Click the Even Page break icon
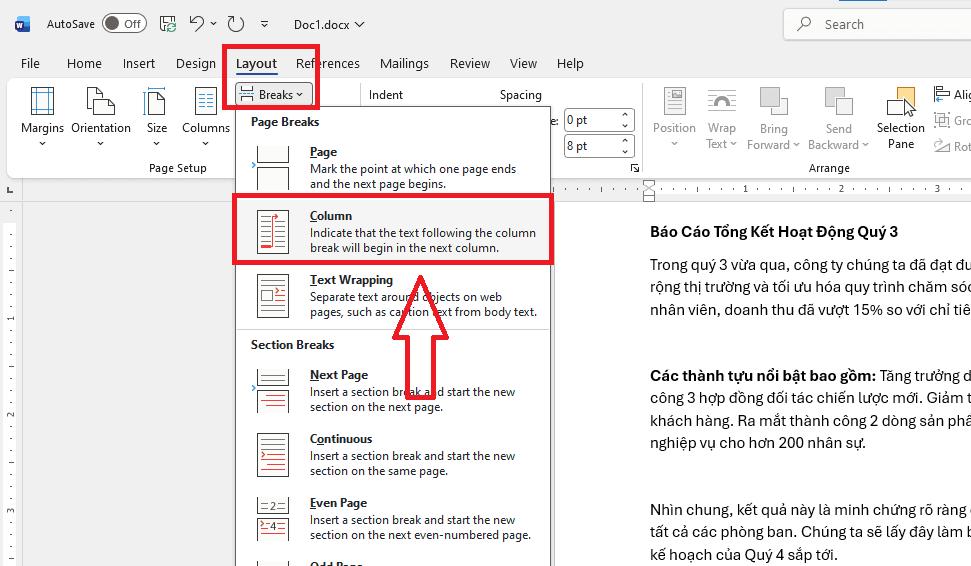 (273, 519)
